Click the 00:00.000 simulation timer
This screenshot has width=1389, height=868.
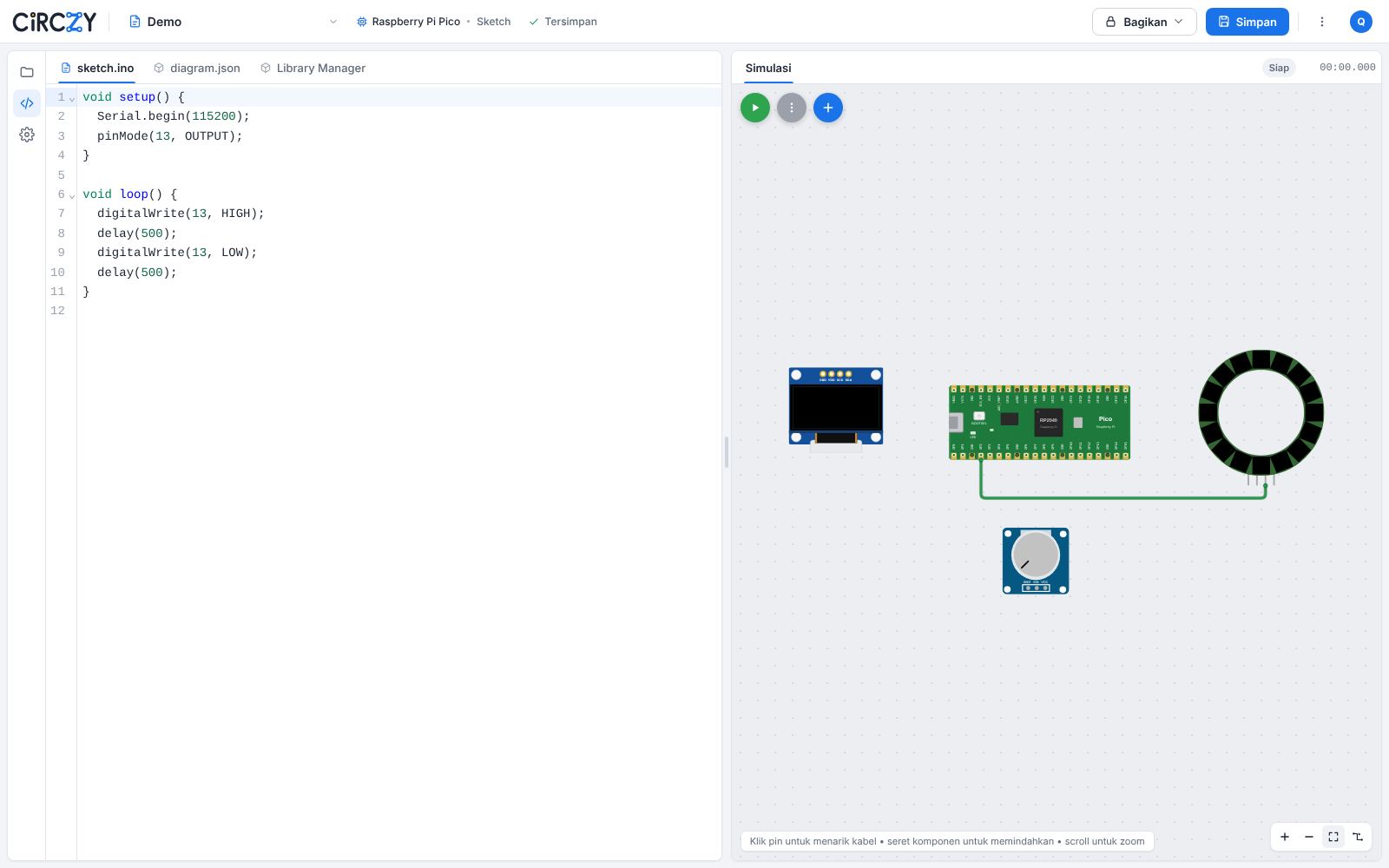point(1347,68)
